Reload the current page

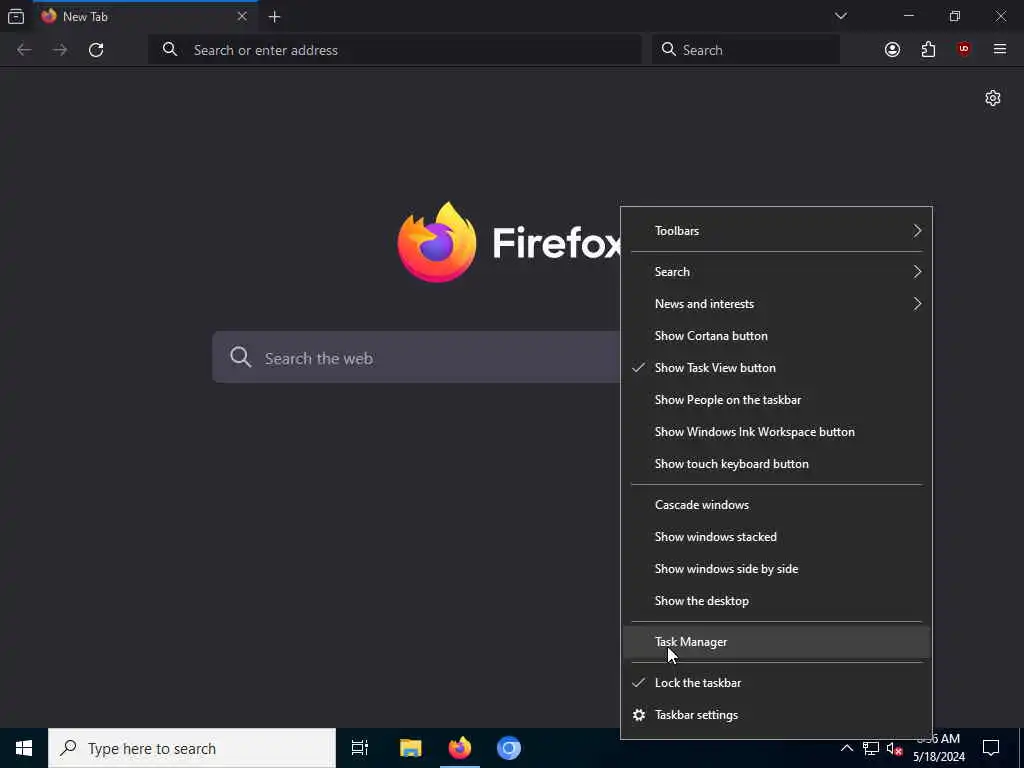tap(96, 50)
